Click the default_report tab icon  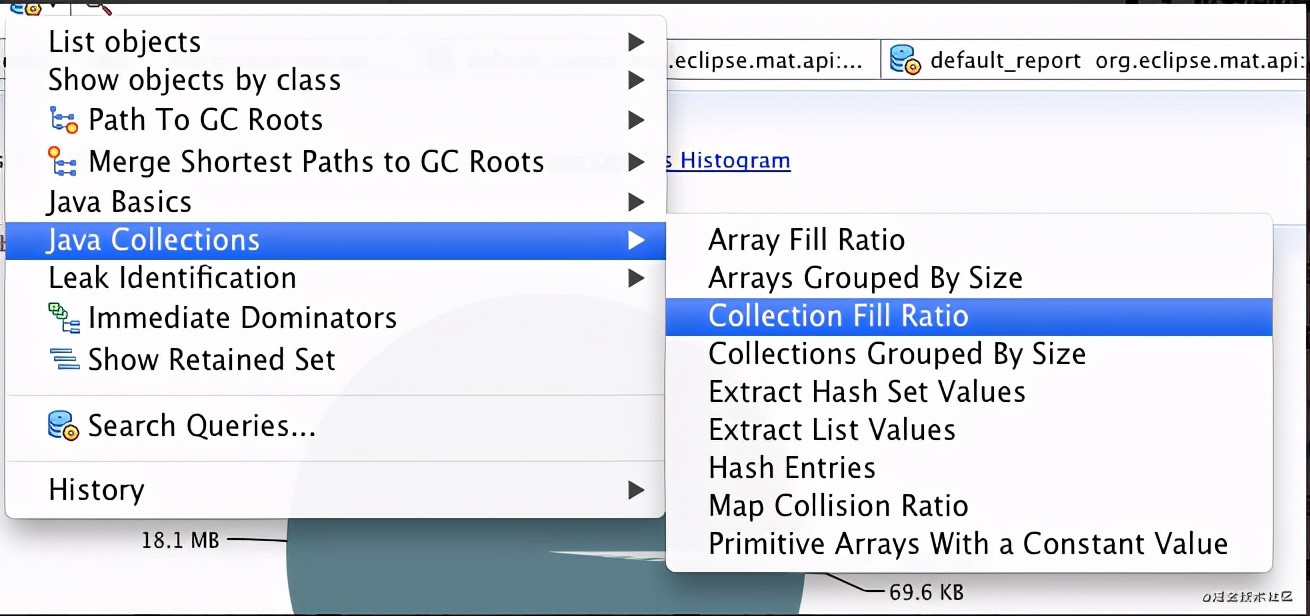coord(905,60)
